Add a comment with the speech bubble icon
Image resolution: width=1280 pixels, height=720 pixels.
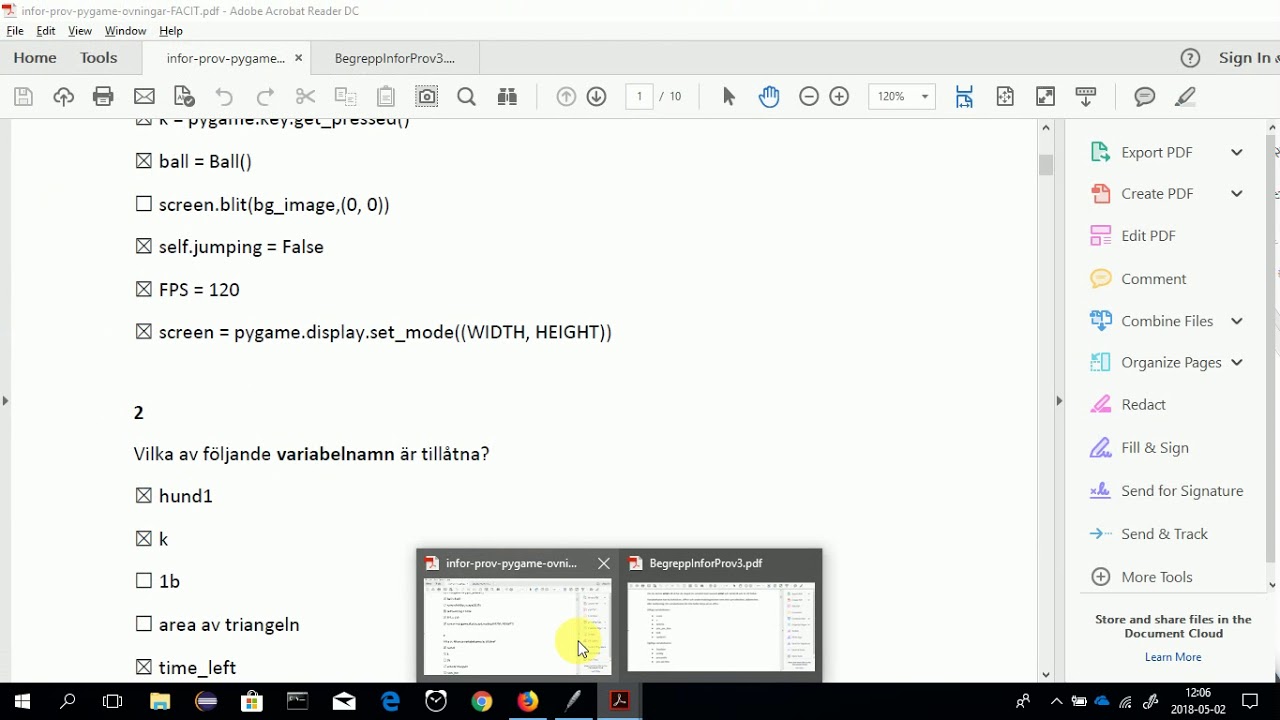click(x=1145, y=97)
